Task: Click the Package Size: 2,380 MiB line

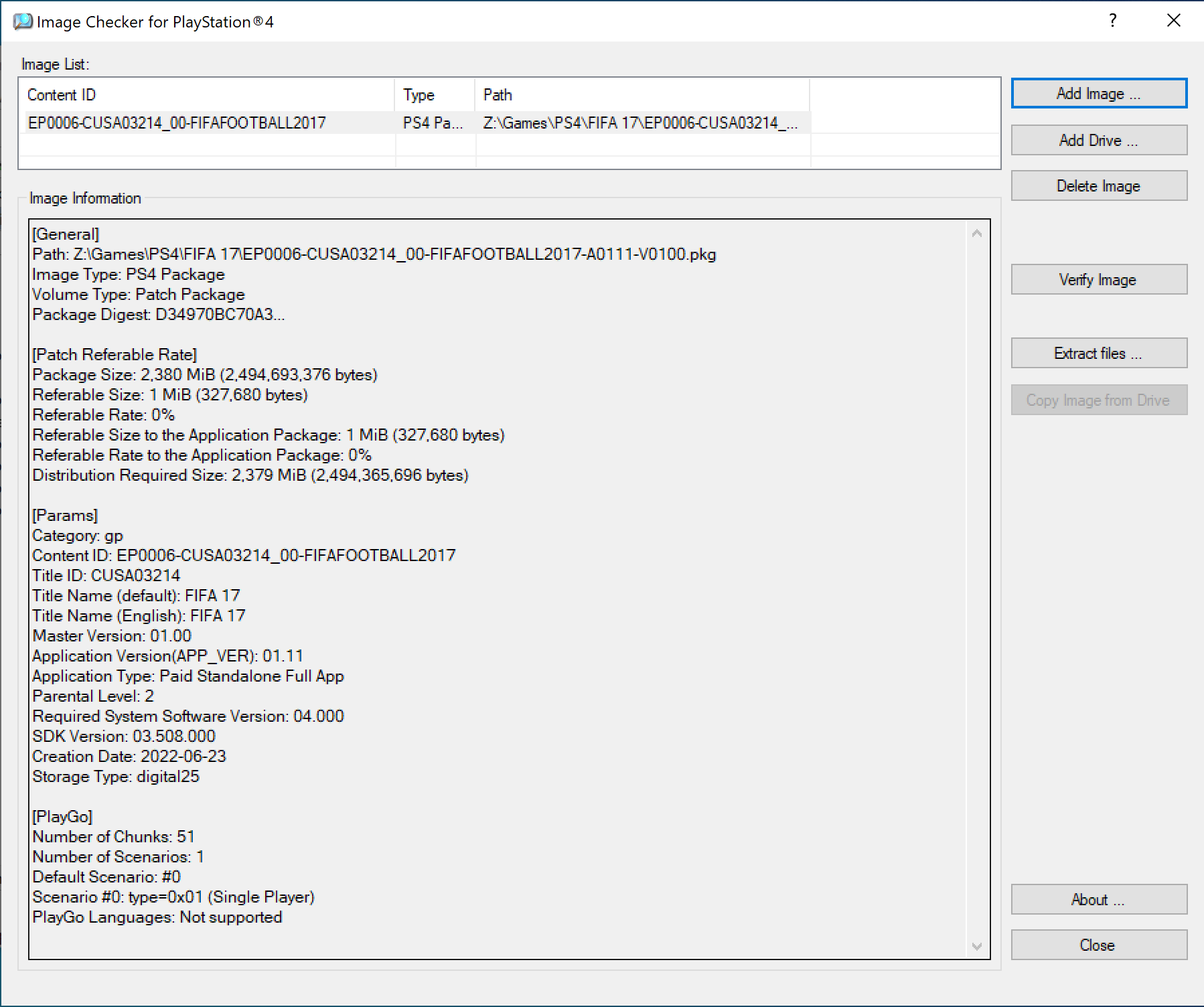Action: pyautogui.click(x=205, y=374)
